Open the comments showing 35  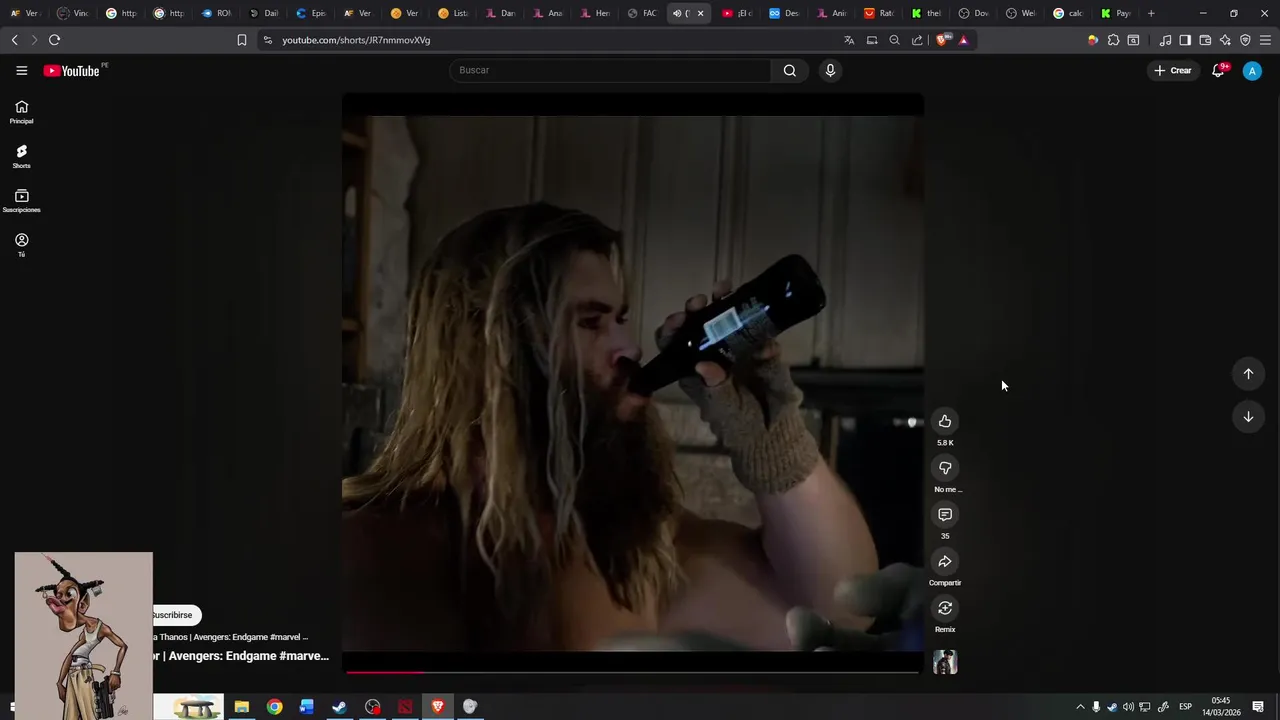click(x=945, y=514)
